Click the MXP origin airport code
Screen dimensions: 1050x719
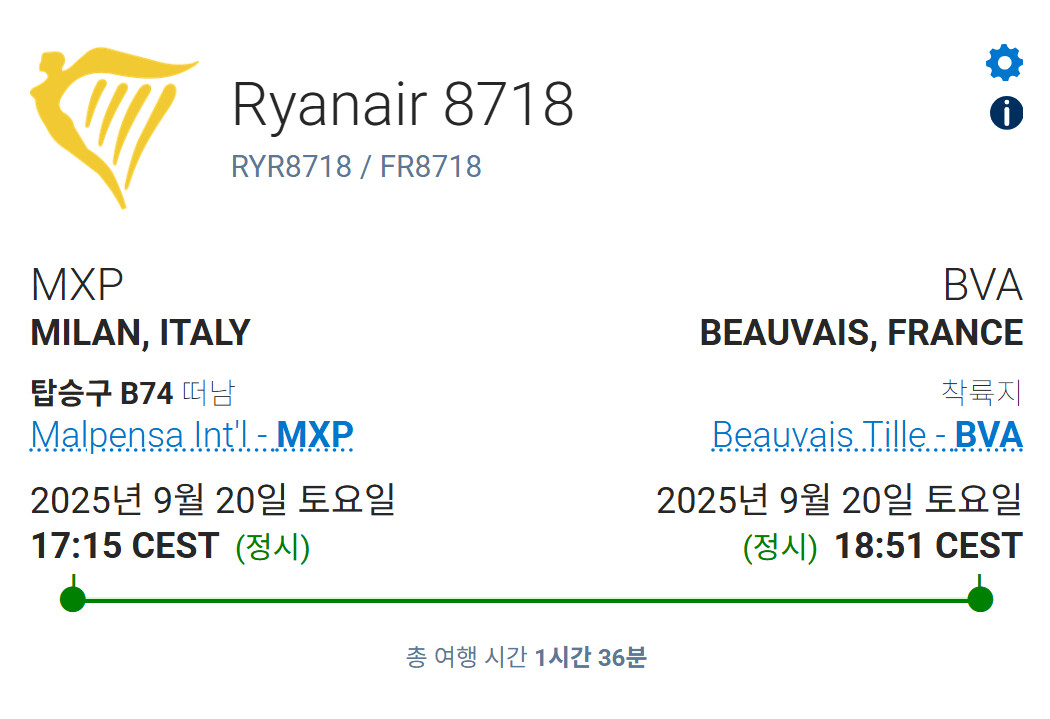77,285
